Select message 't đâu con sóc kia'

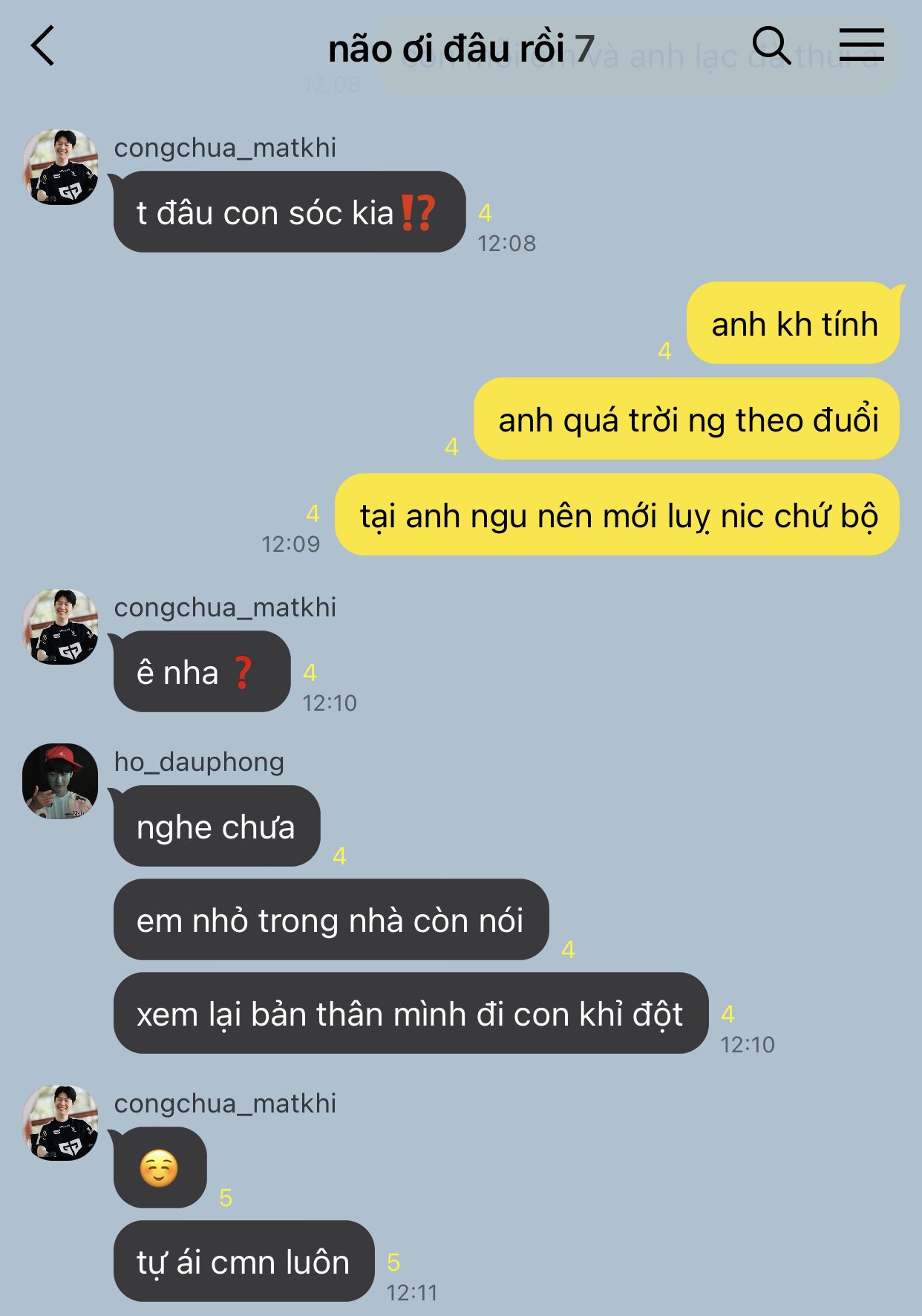tap(289, 212)
